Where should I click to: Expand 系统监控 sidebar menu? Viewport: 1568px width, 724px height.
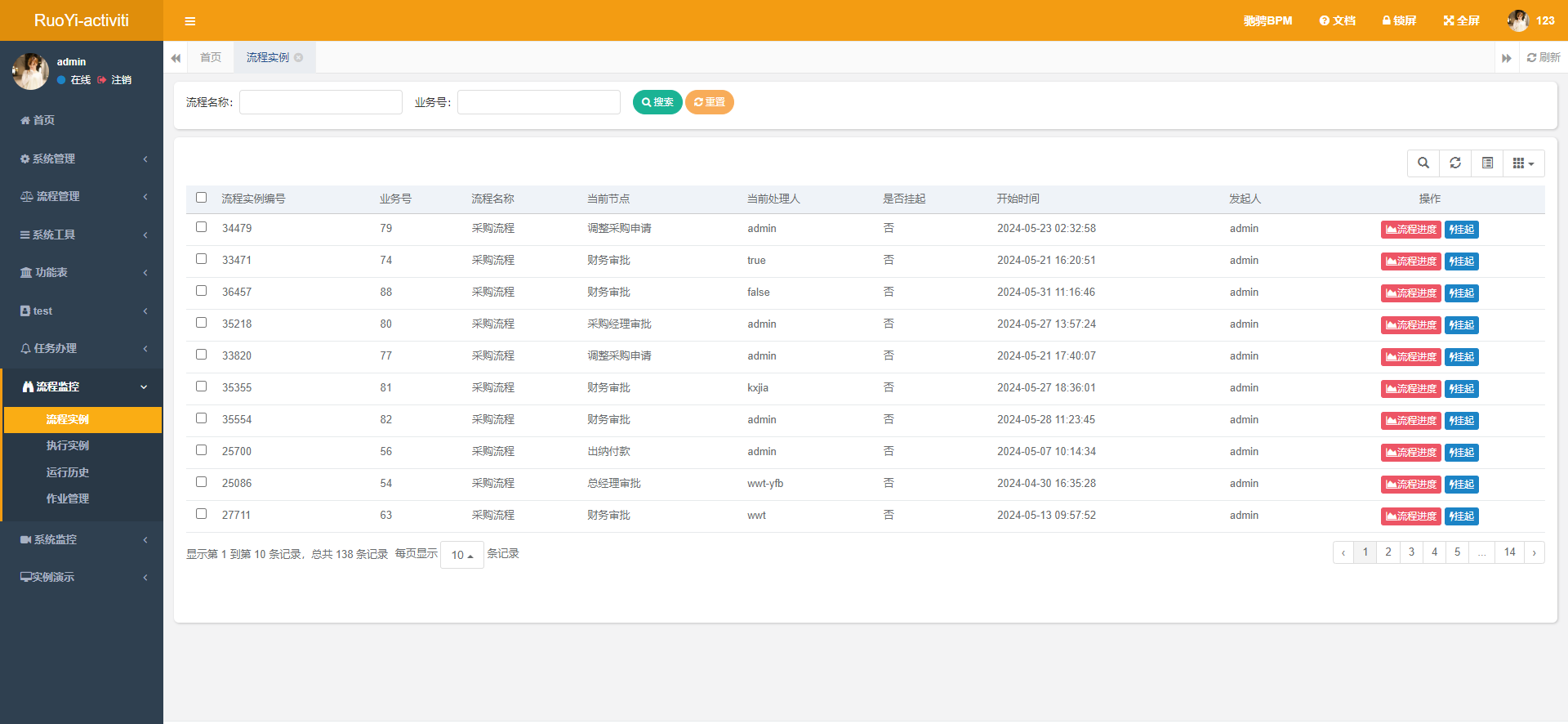(82, 539)
